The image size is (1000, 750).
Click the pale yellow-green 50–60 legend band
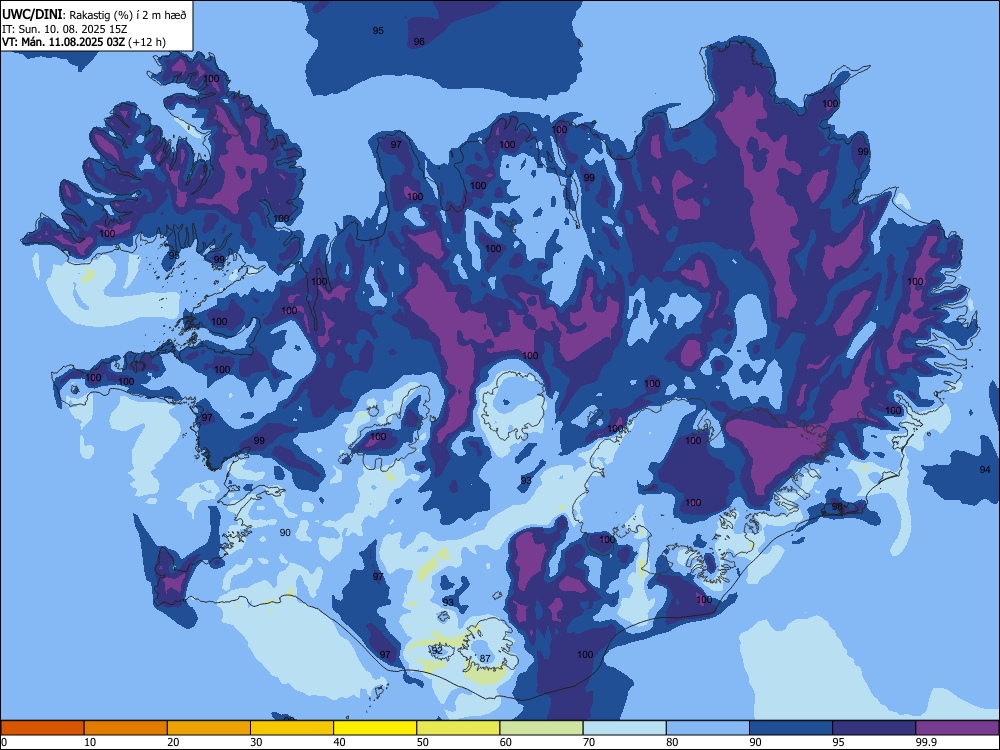tap(458, 728)
